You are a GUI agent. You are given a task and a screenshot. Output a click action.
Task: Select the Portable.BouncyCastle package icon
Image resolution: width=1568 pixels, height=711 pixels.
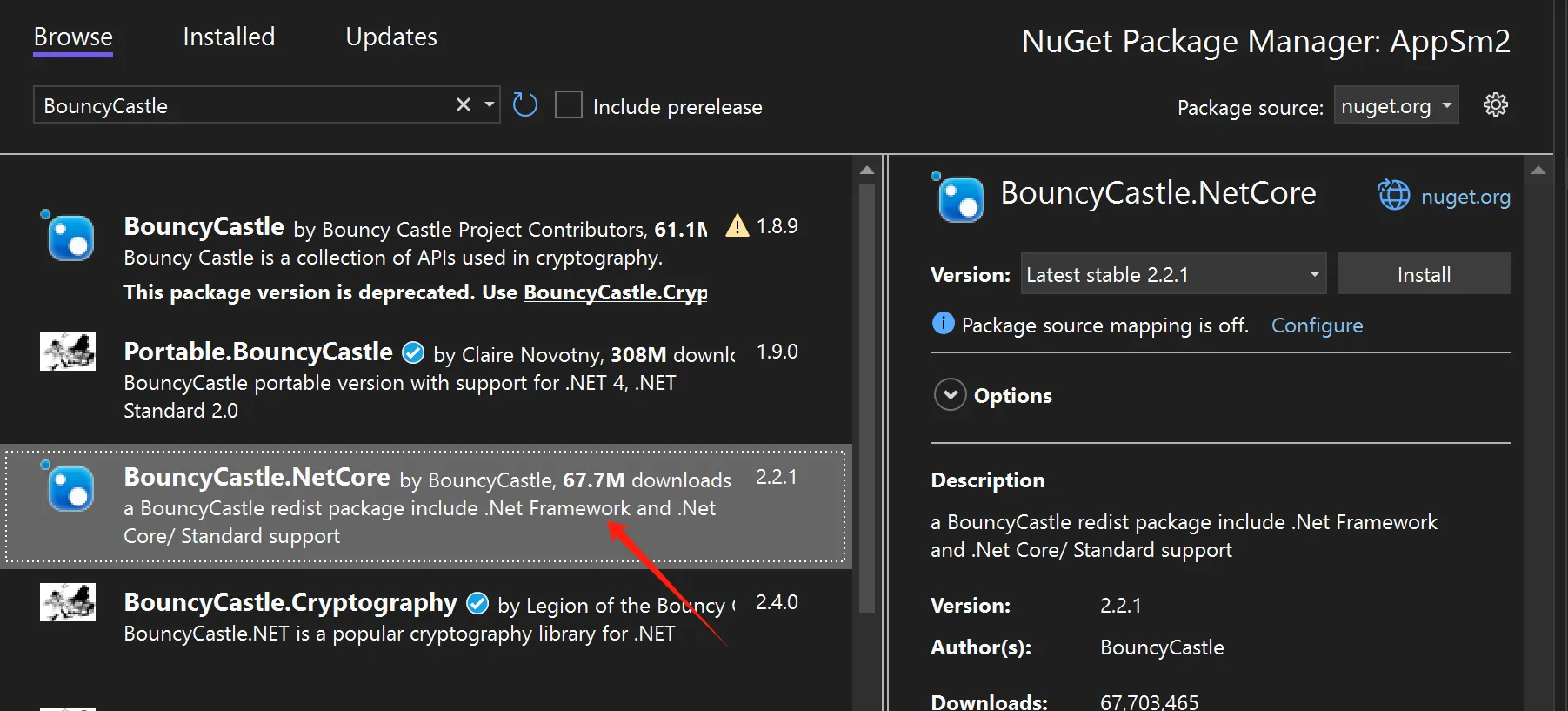(68, 352)
